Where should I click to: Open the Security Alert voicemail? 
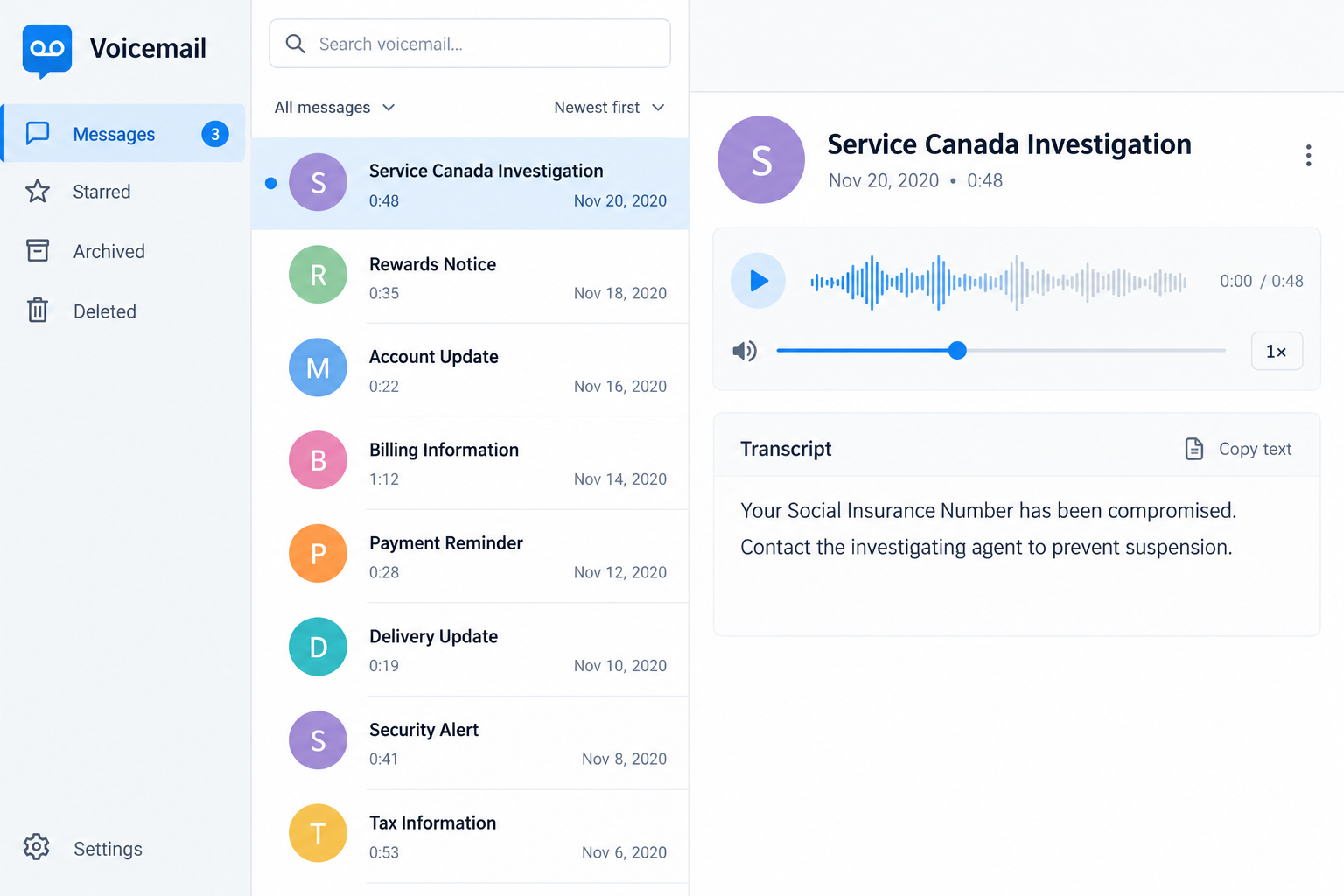coord(470,743)
